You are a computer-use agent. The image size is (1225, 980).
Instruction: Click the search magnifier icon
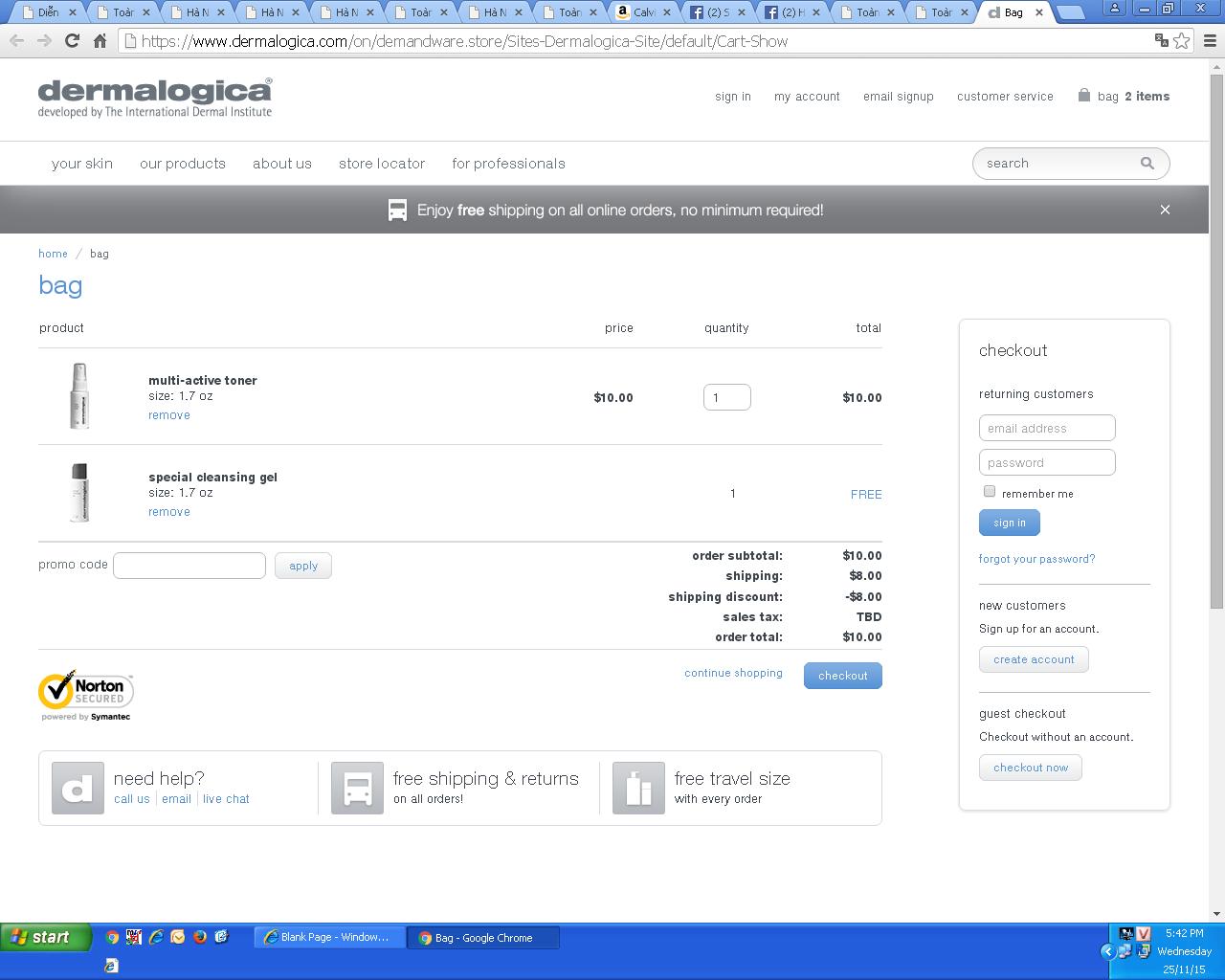pyautogui.click(x=1147, y=164)
